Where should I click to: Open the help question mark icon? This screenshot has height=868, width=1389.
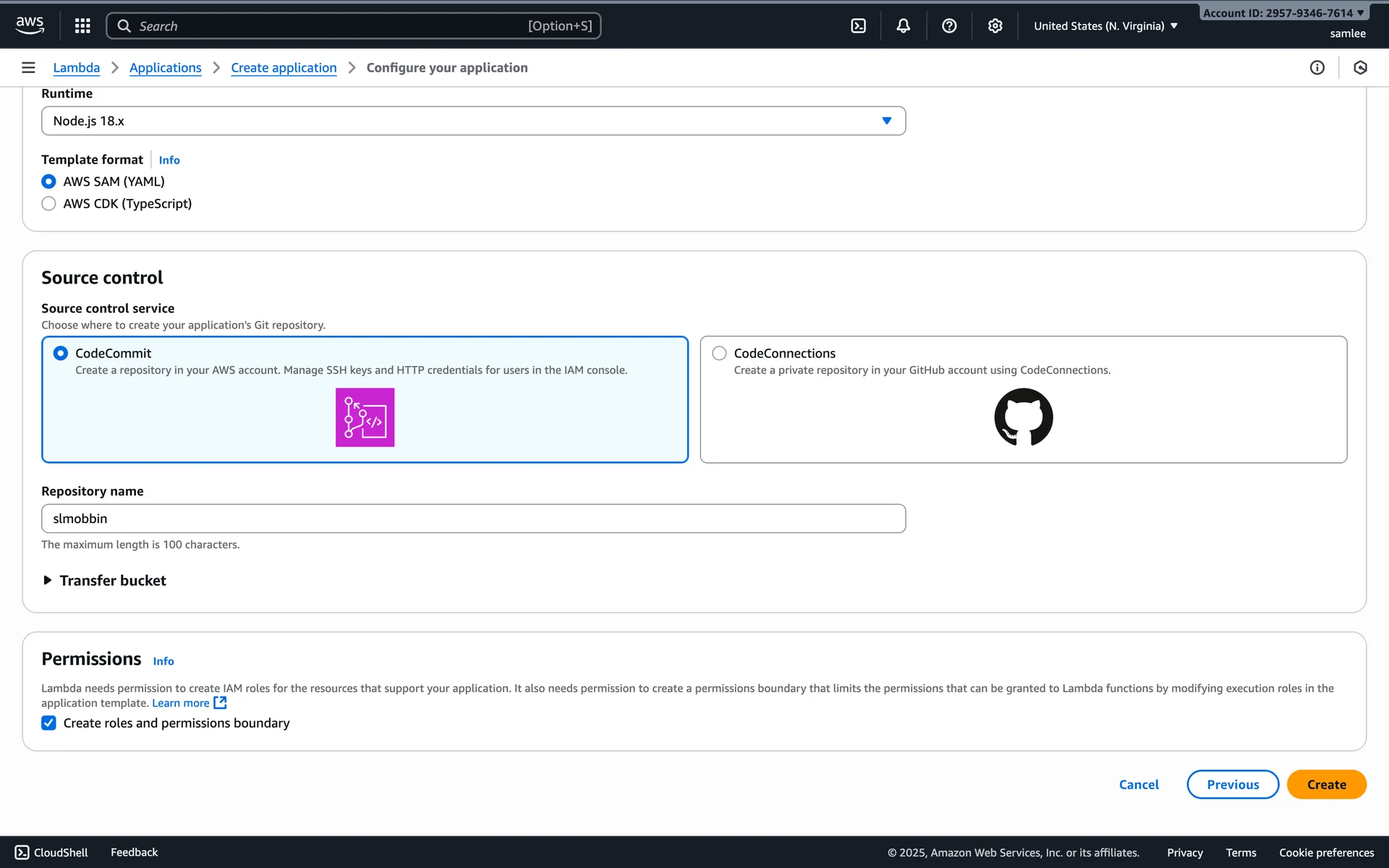point(949,26)
